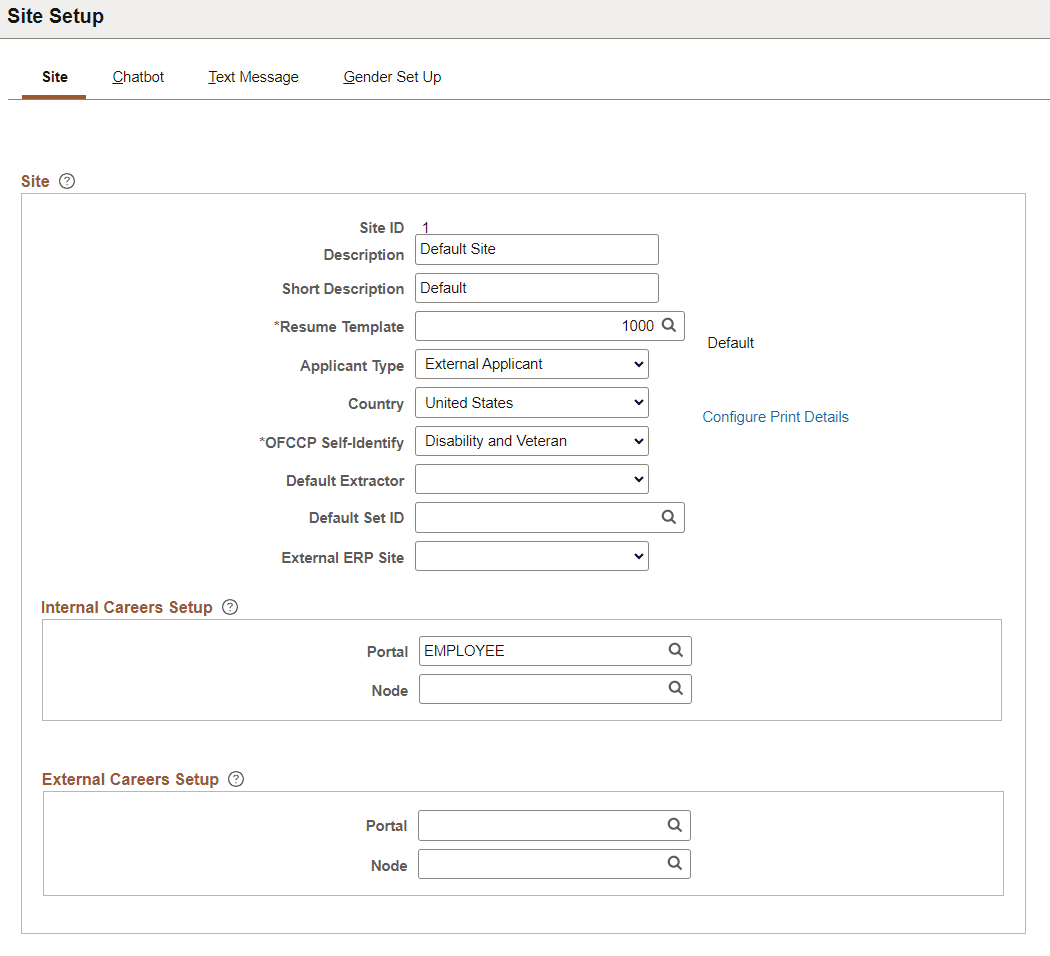Click the External Careers Setup help icon
This screenshot has height=956, width=1050.
click(235, 779)
